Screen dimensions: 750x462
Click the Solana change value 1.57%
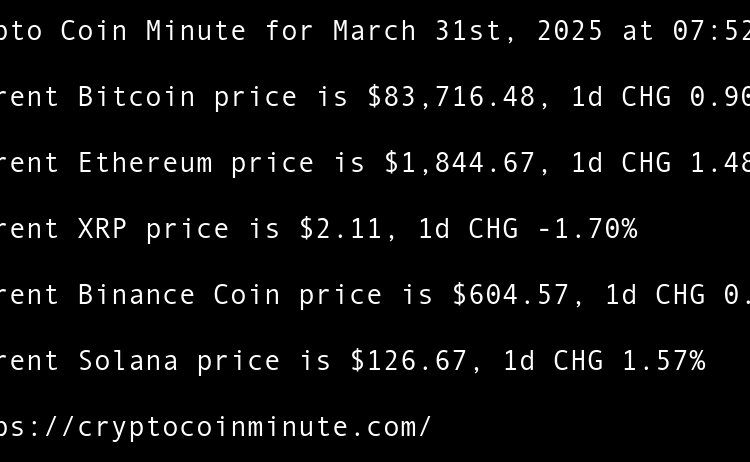664,361
